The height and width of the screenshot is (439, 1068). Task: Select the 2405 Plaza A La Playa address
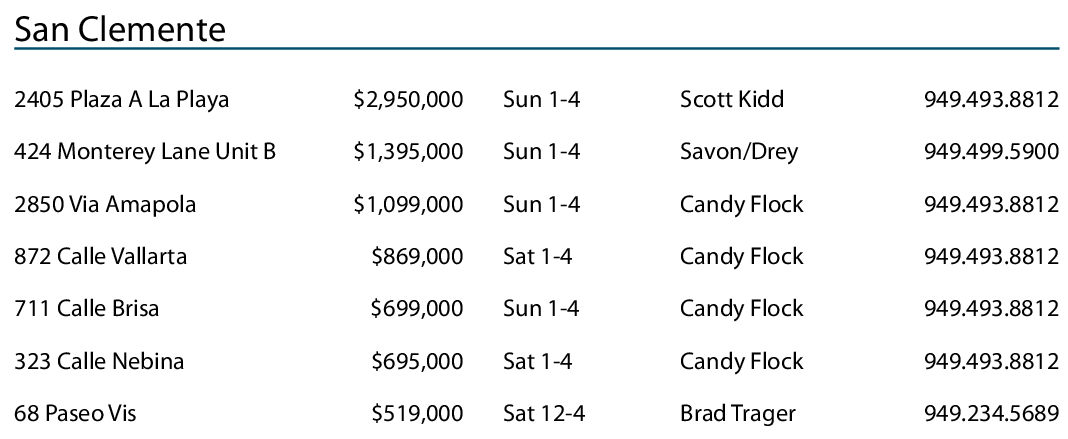coord(122,100)
